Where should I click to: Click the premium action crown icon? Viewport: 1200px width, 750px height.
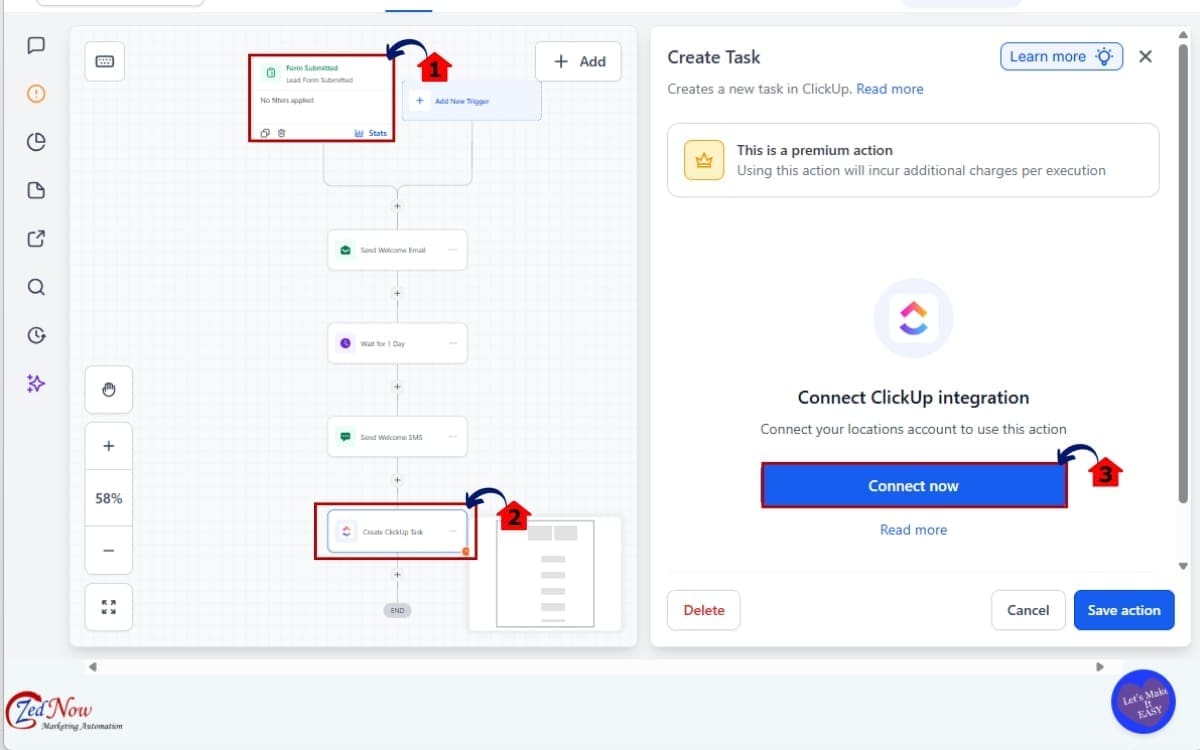pyautogui.click(x=704, y=160)
